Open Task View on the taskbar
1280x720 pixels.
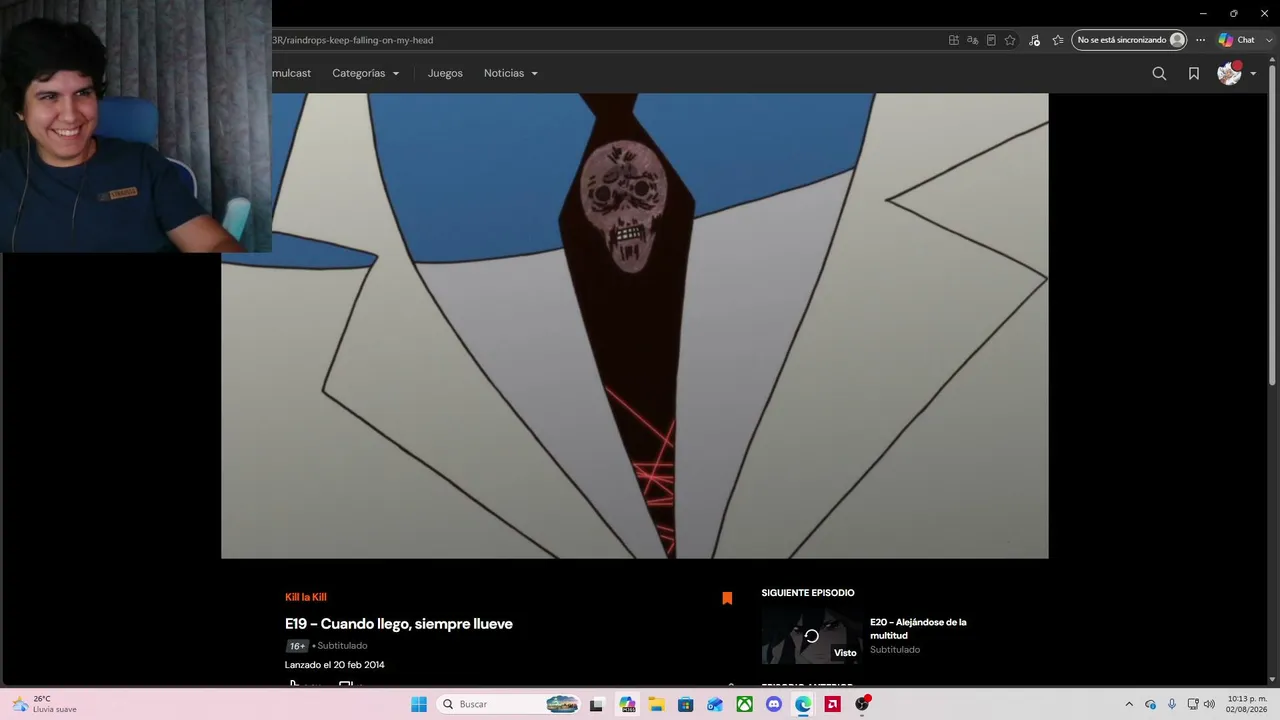point(597,704)
